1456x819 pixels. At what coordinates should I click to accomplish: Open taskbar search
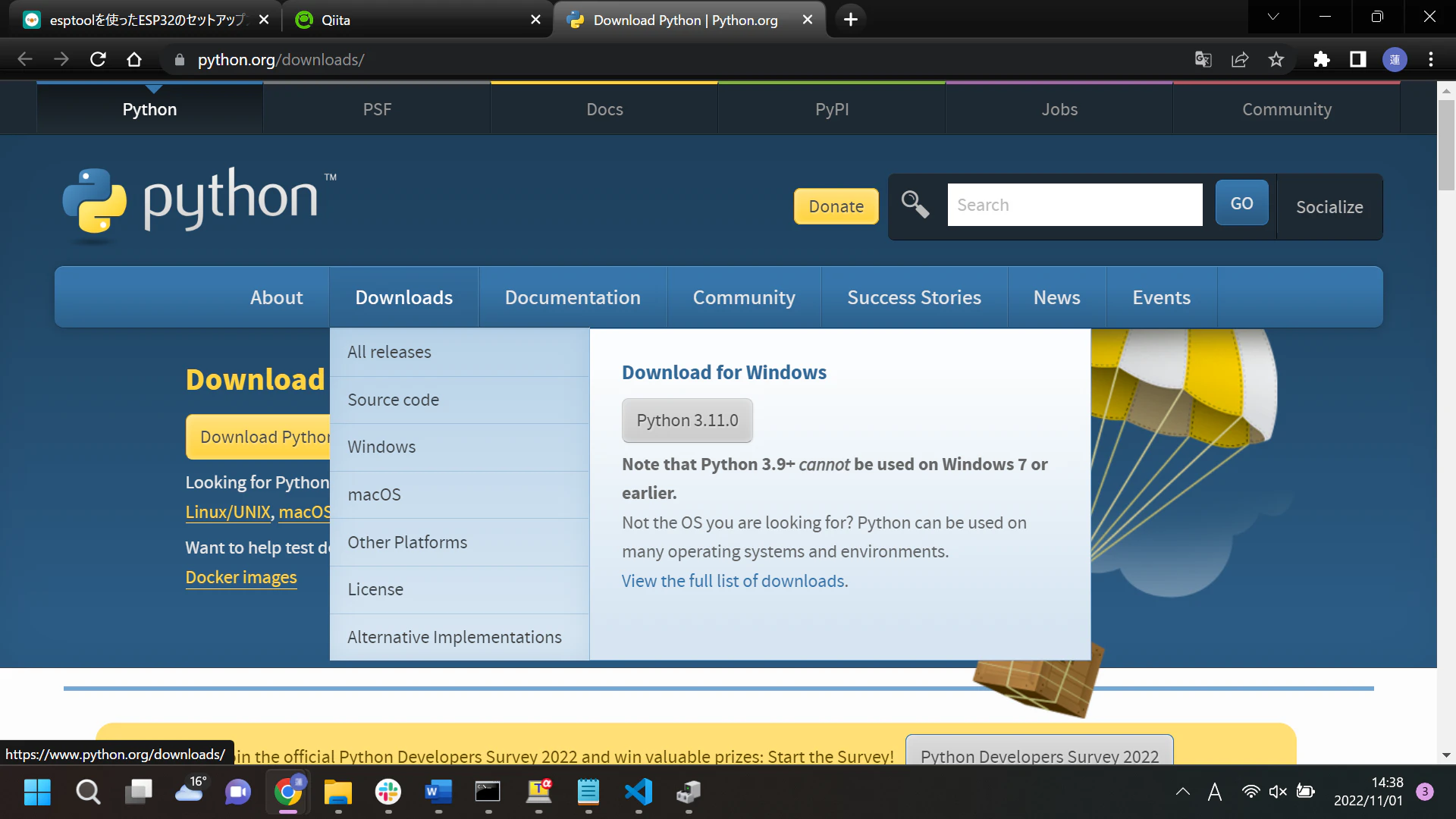click(x=88, y=792)
